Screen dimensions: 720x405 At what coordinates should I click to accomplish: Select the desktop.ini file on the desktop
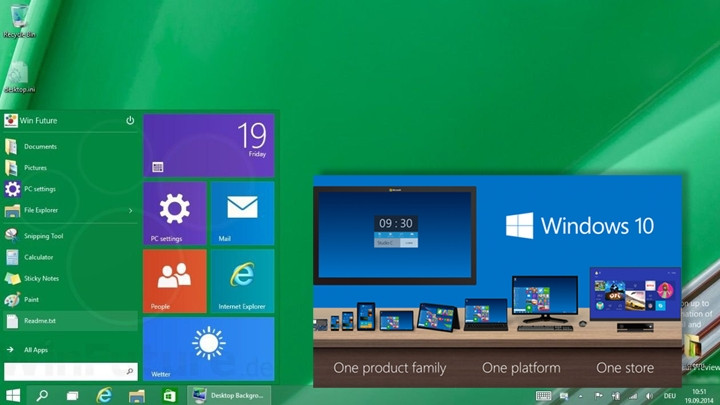click(x=19, y=77)
